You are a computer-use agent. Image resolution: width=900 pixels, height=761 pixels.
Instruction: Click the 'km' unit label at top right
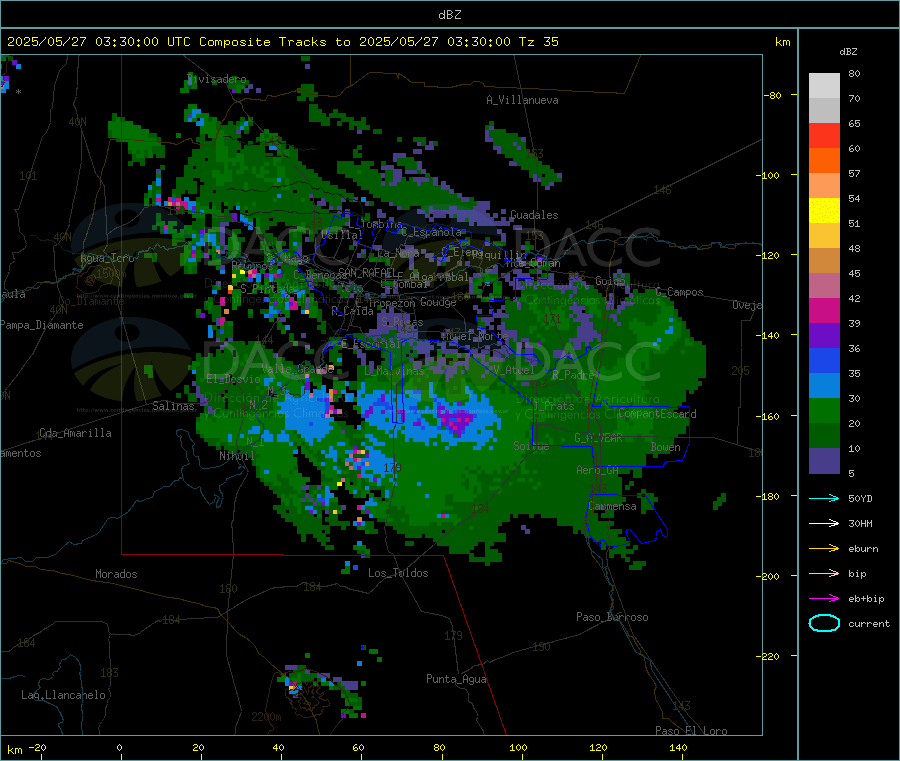(x=782, y=42)
